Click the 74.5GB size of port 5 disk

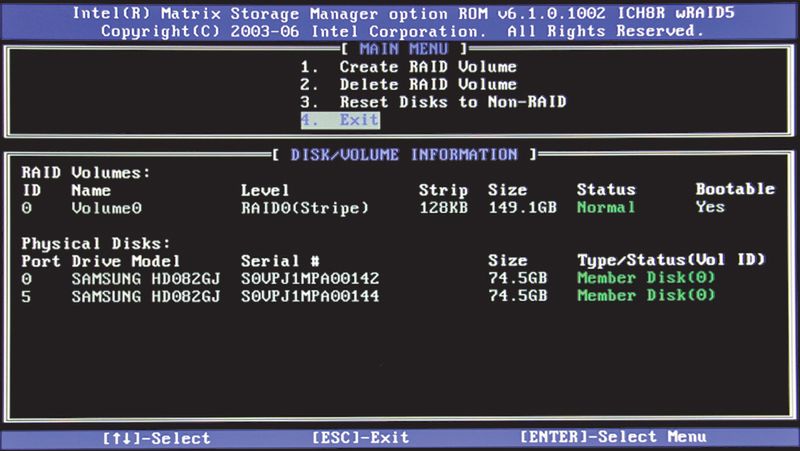517,295
